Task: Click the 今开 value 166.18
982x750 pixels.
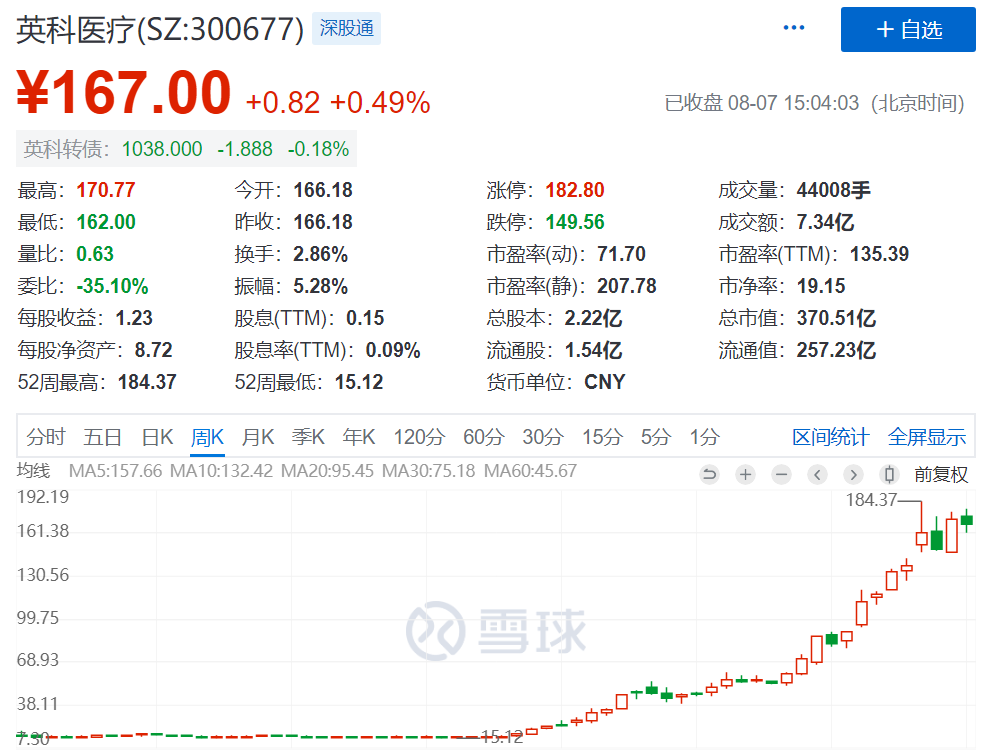Action: (x=323, y=190)
